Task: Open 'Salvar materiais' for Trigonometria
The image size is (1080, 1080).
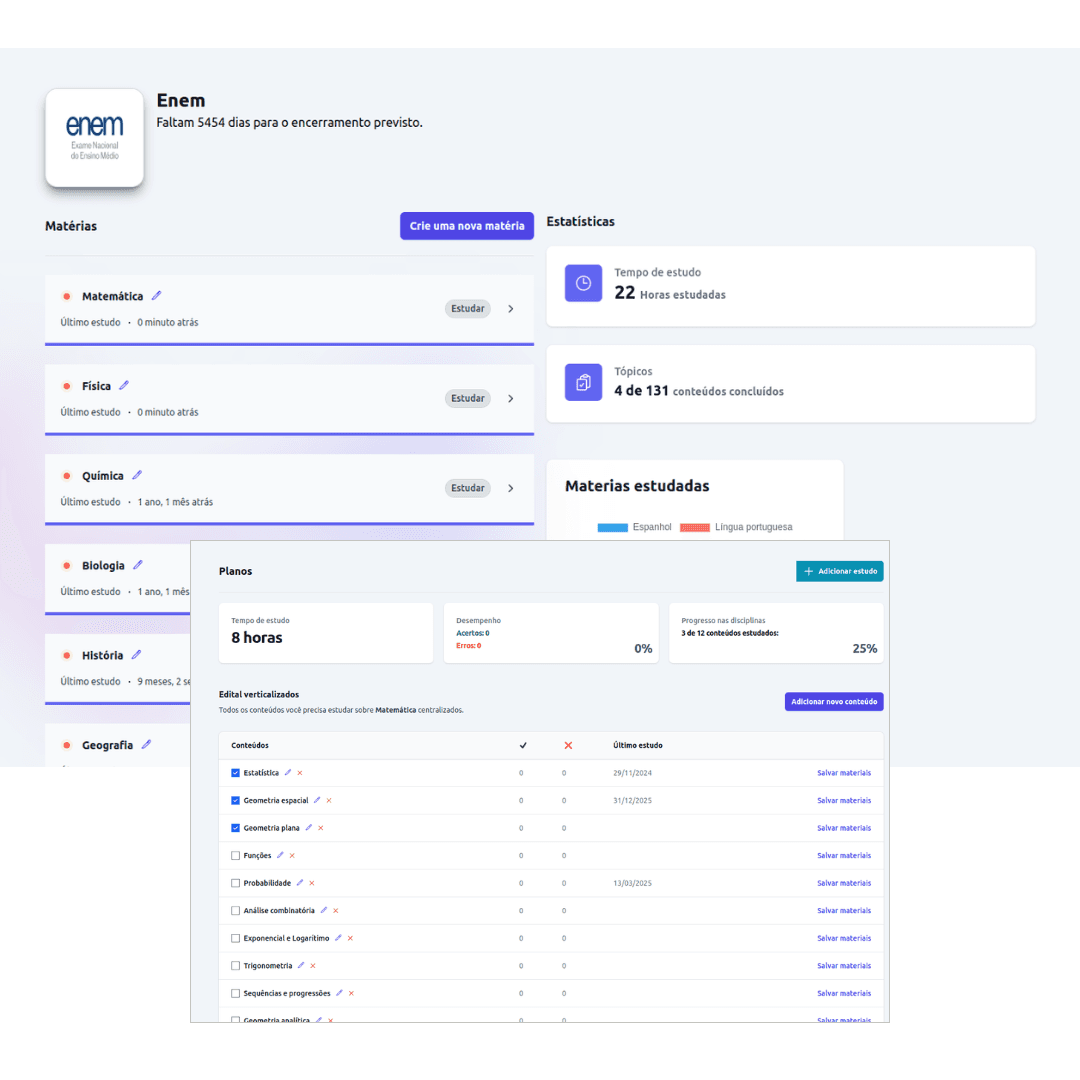Action: point(844,966)
